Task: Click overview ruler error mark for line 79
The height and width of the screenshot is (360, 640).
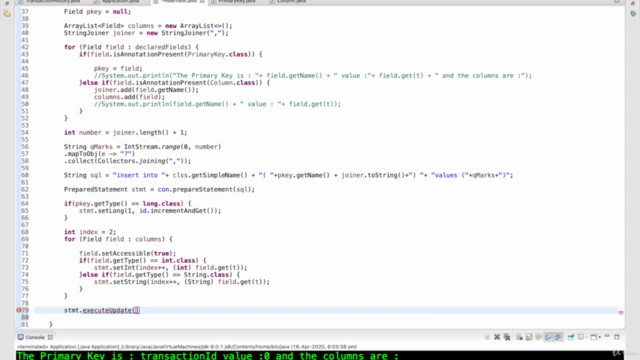Action: coord(621,312)
